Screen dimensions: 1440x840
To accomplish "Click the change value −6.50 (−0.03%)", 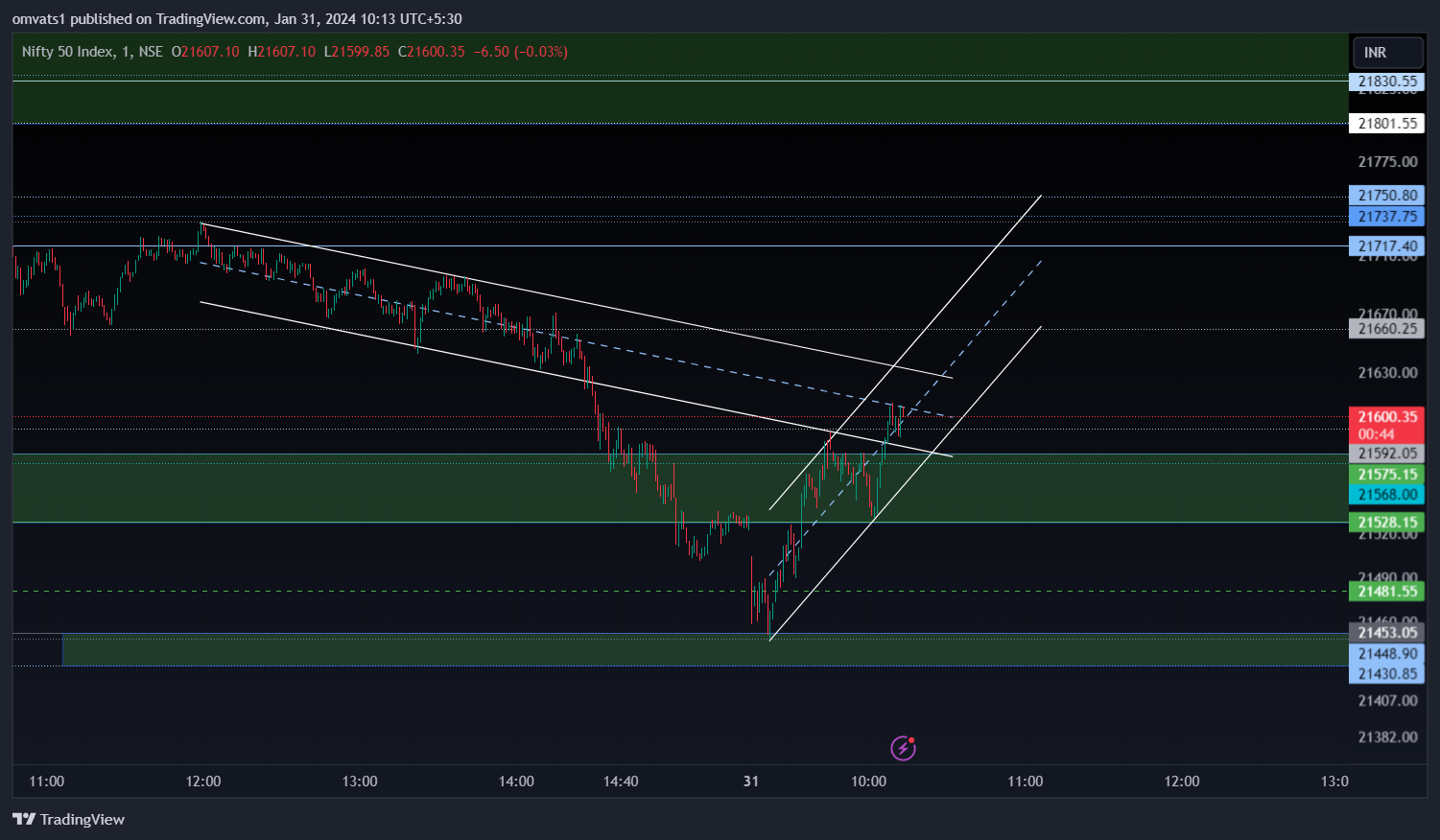I will [521, 52].
